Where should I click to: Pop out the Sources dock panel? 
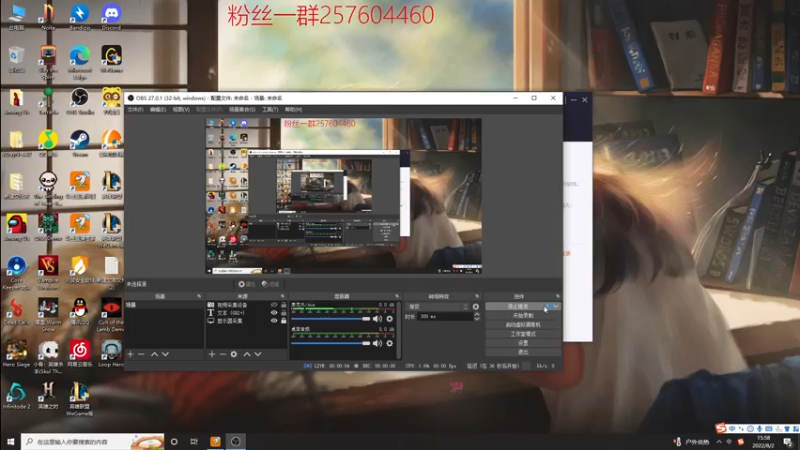point(282,296)
